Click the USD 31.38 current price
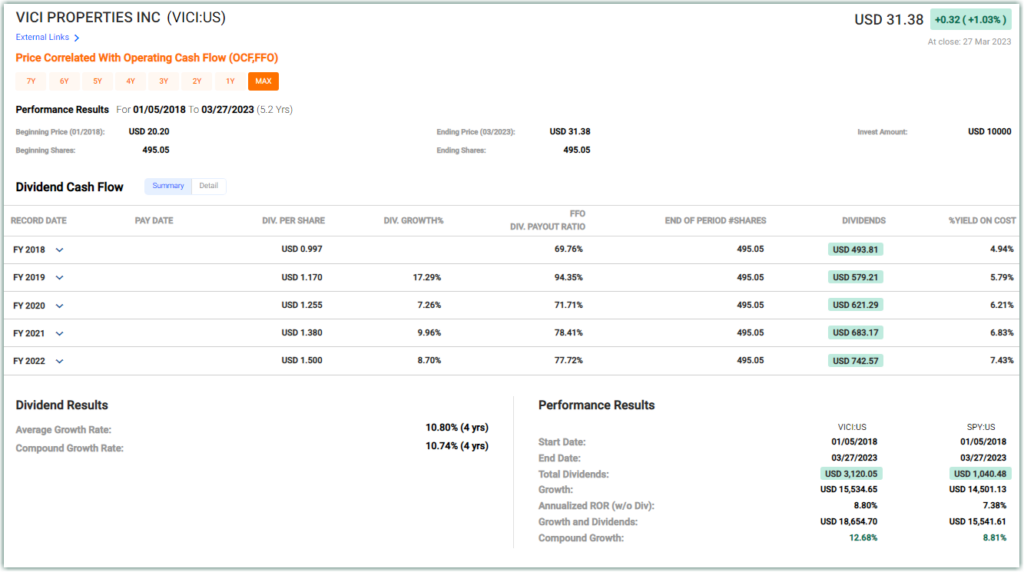 889,20
